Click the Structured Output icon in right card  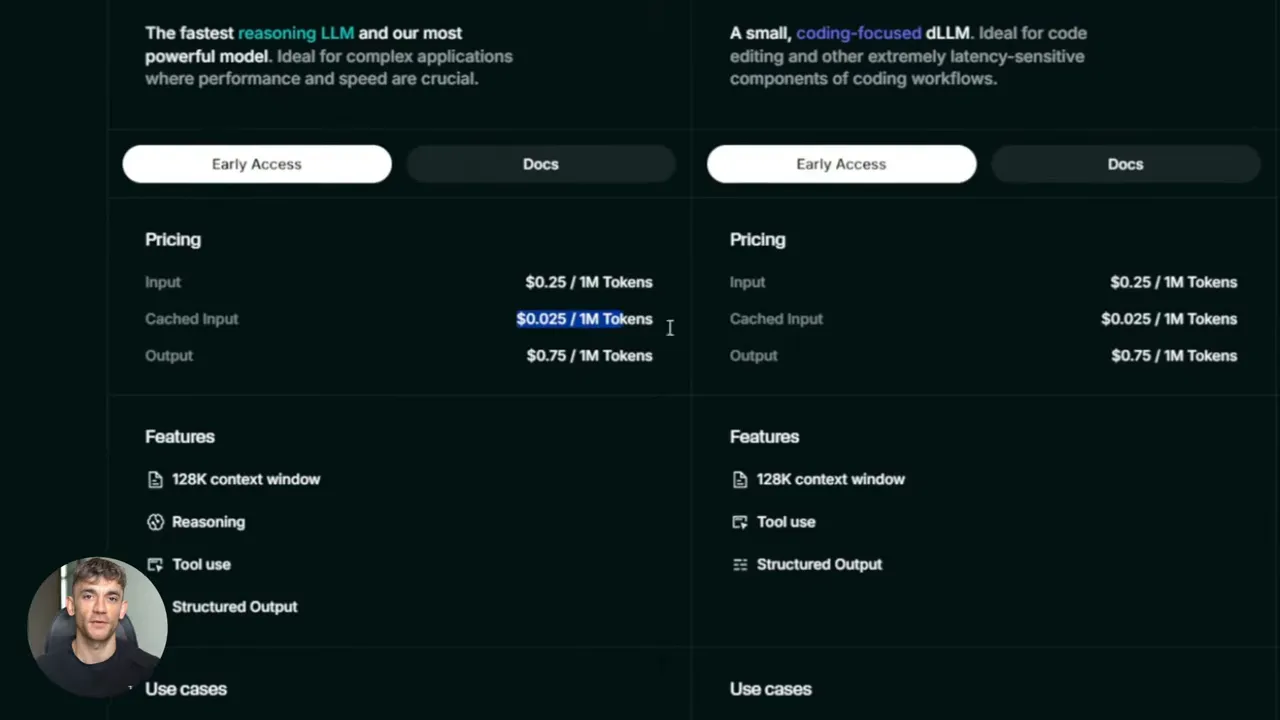740,564
